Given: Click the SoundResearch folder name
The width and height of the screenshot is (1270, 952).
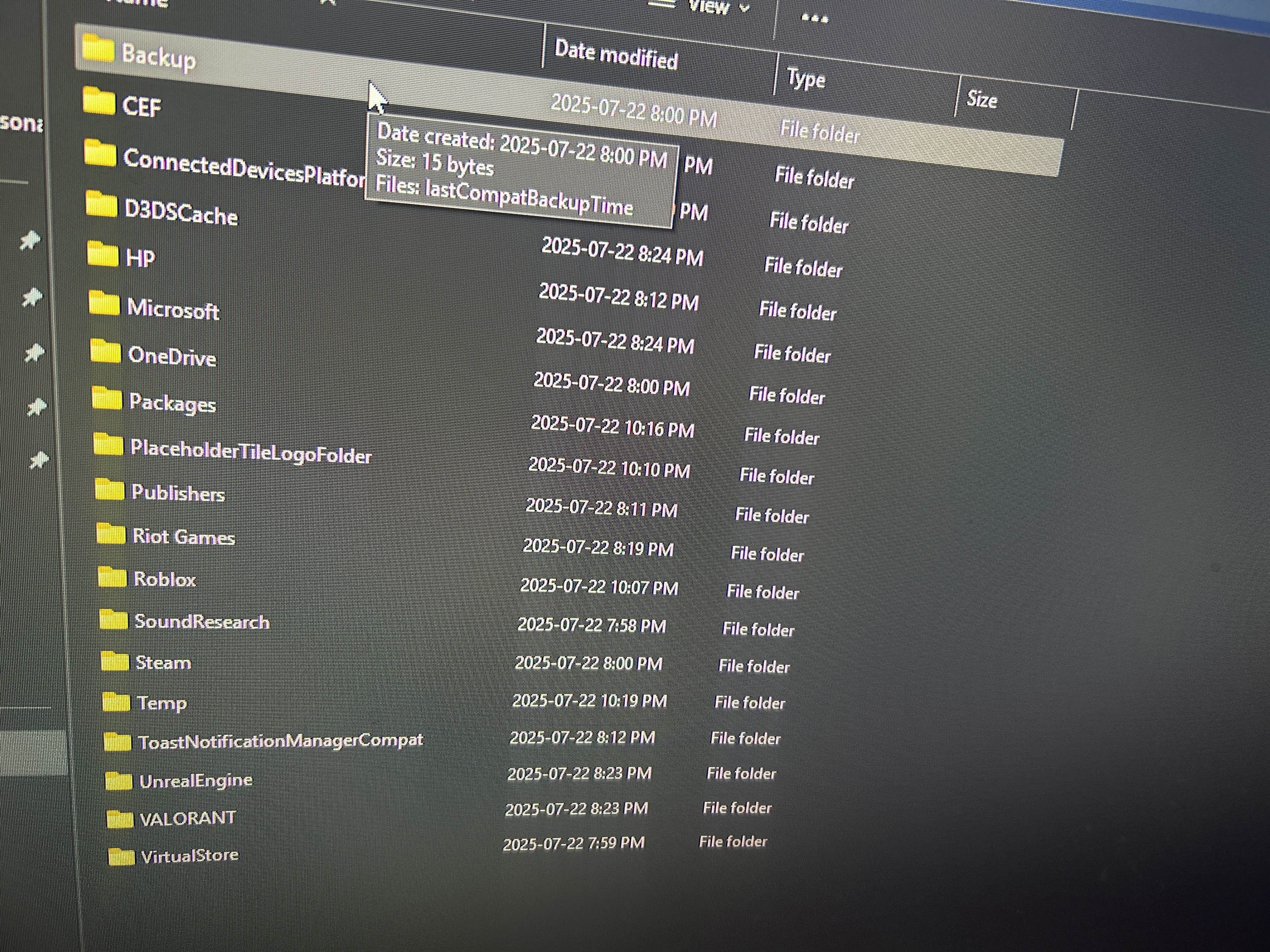Looking at the screenshot, I should (202, 622).
